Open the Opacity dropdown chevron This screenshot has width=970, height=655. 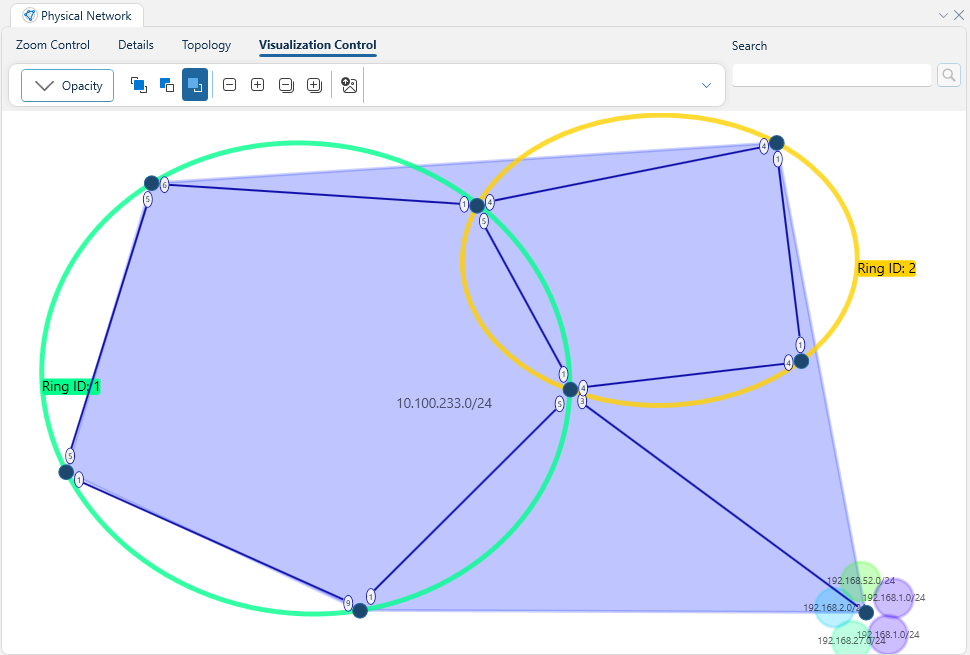click(x=42, y=85)
